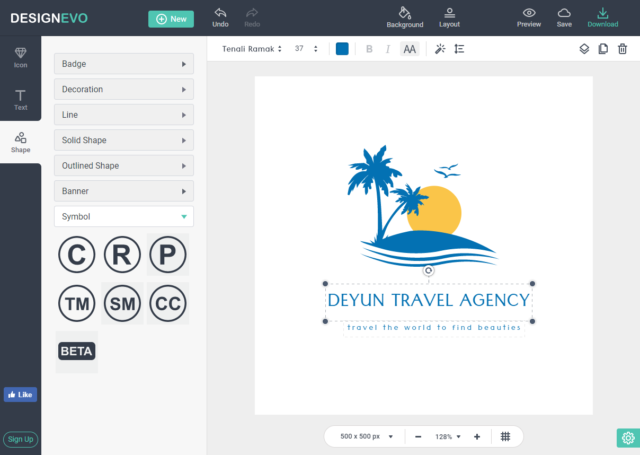This screenshot has width=640, height=455.
Task: Add the SM service mark symbol
Action: pyautogui.click(x=122, y=304)
